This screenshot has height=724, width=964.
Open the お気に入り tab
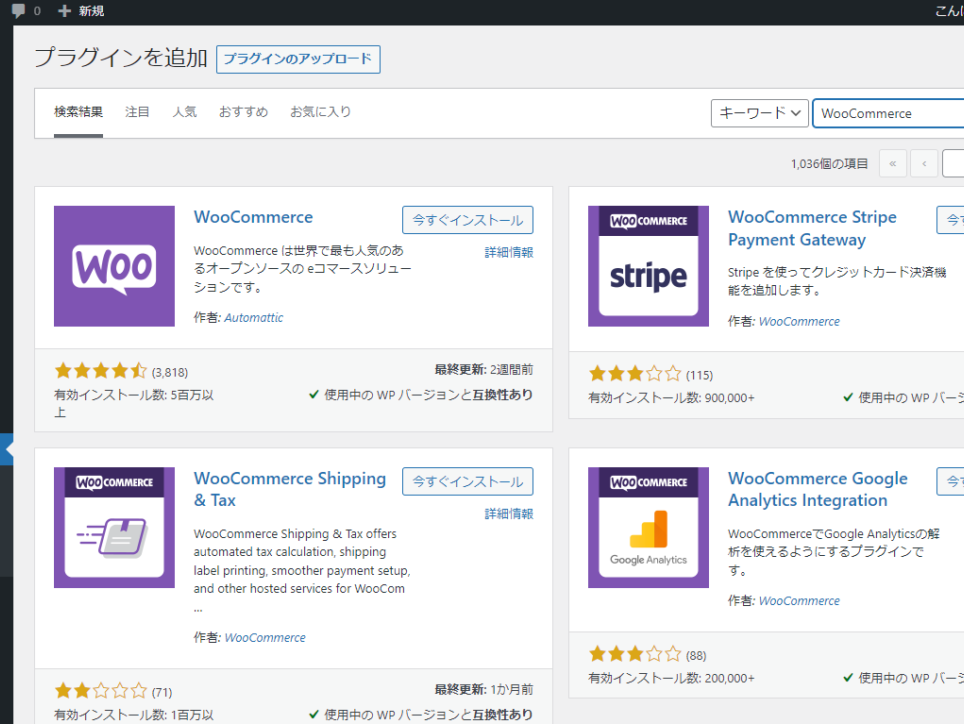(x=320, y=112)
